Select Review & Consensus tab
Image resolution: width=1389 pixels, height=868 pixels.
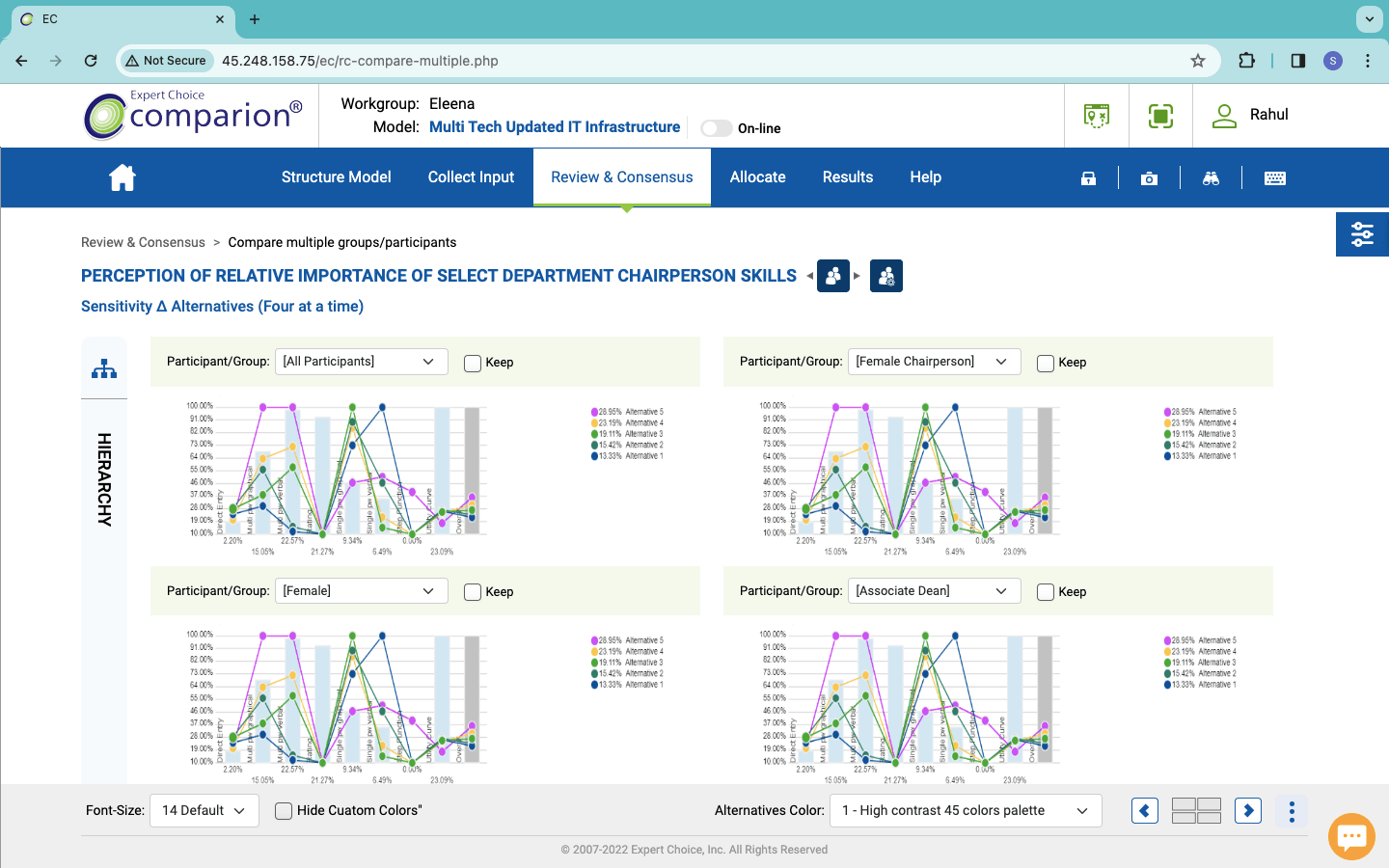pos(622,177)
